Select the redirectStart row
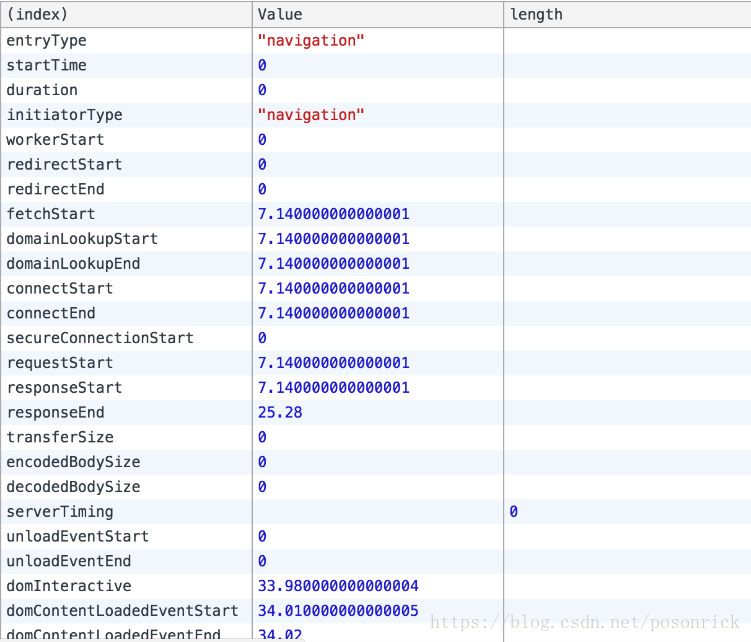The image size is (751, 642). pyautogui.click(x=376, y=164)
